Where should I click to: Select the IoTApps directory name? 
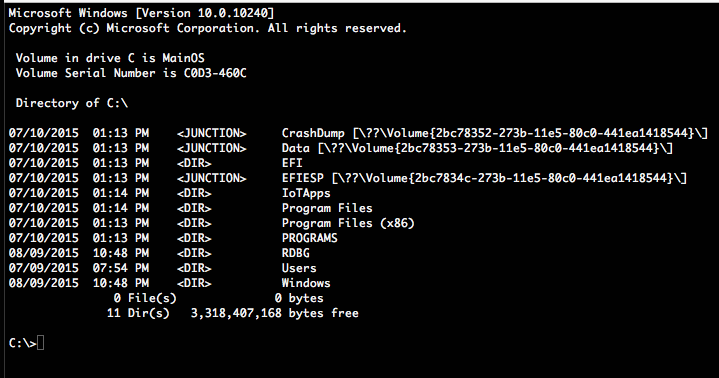pyautogui.click(x=306, y=194)
